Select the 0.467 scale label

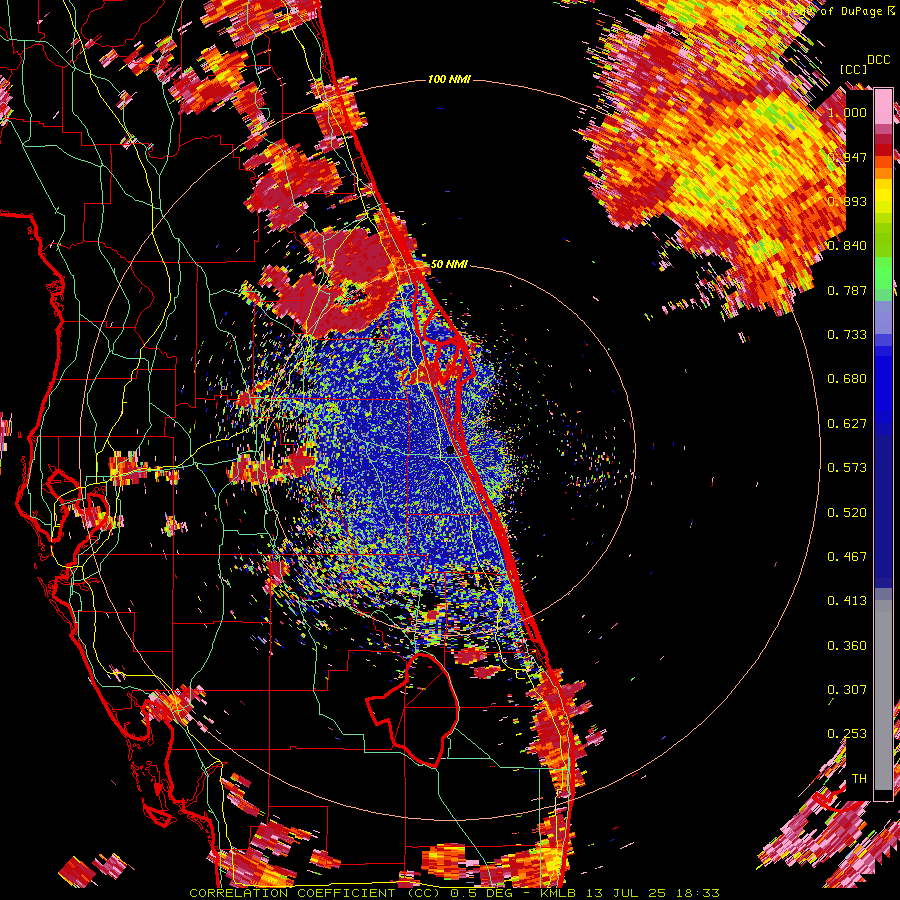(847, 557)
